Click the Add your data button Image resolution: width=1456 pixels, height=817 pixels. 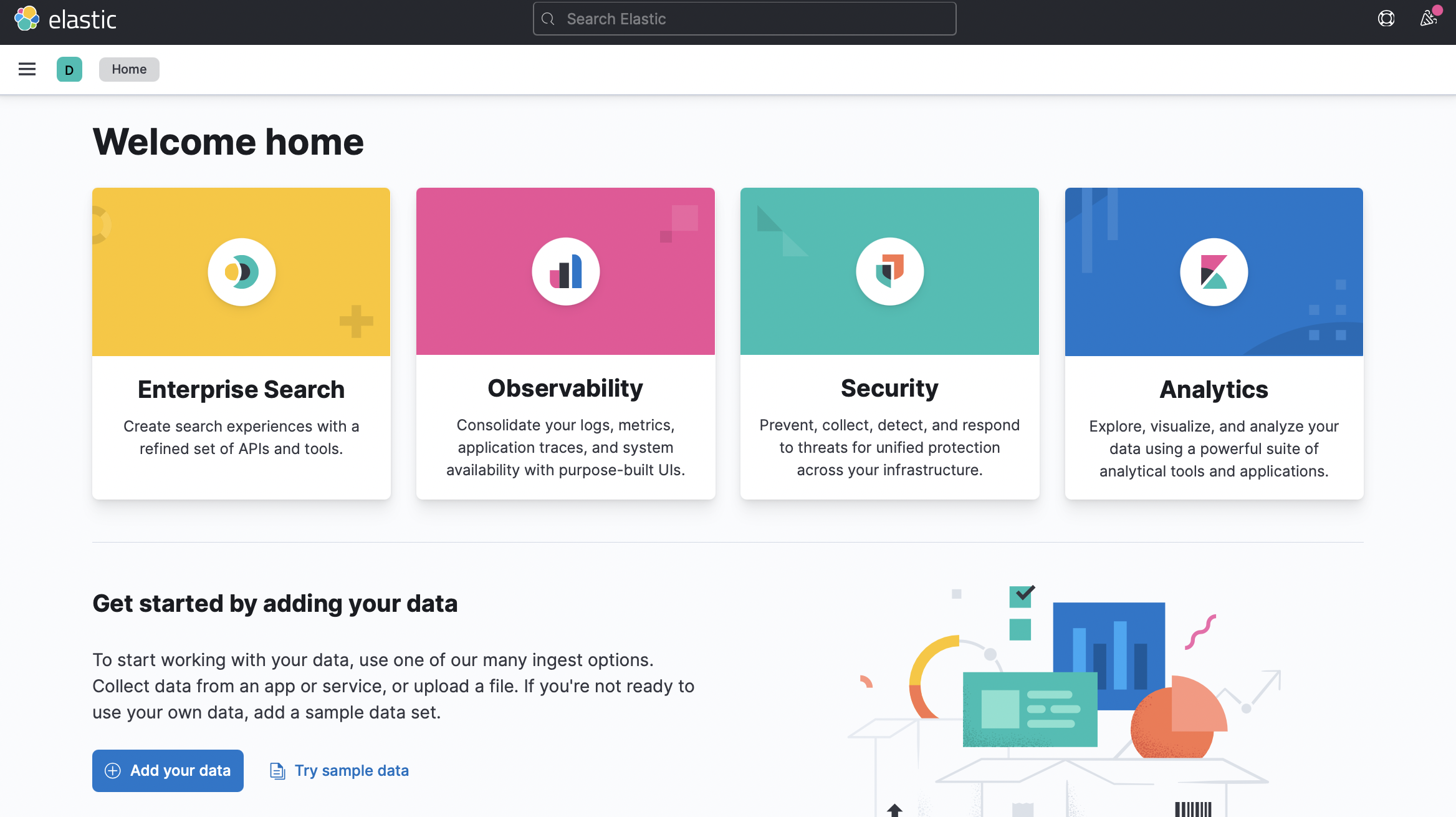pos(168,771)
